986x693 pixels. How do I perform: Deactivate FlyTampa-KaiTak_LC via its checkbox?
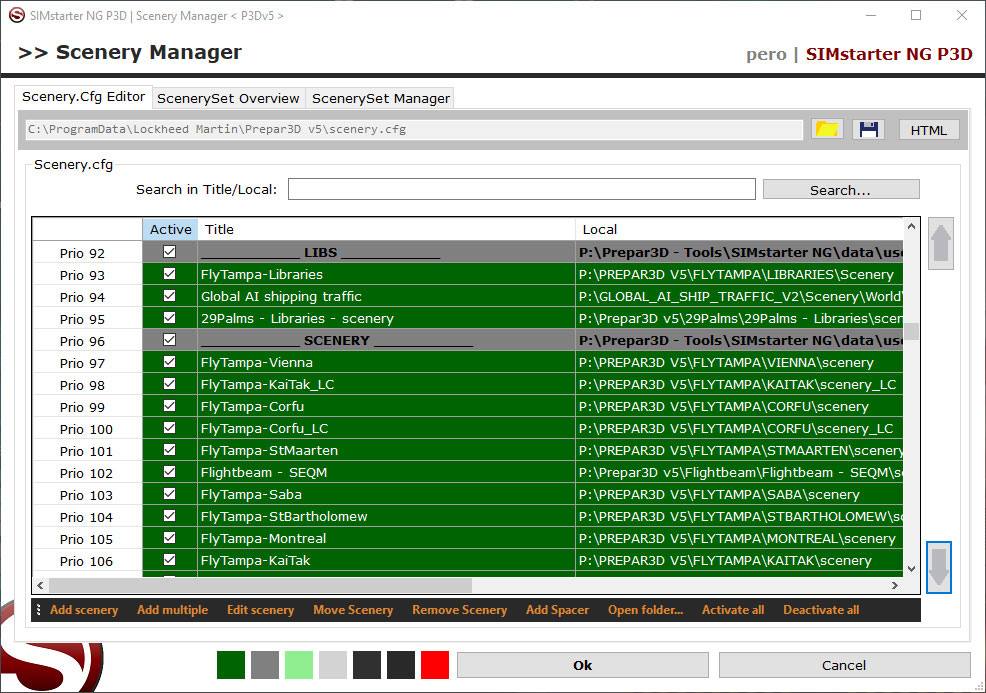169,384
